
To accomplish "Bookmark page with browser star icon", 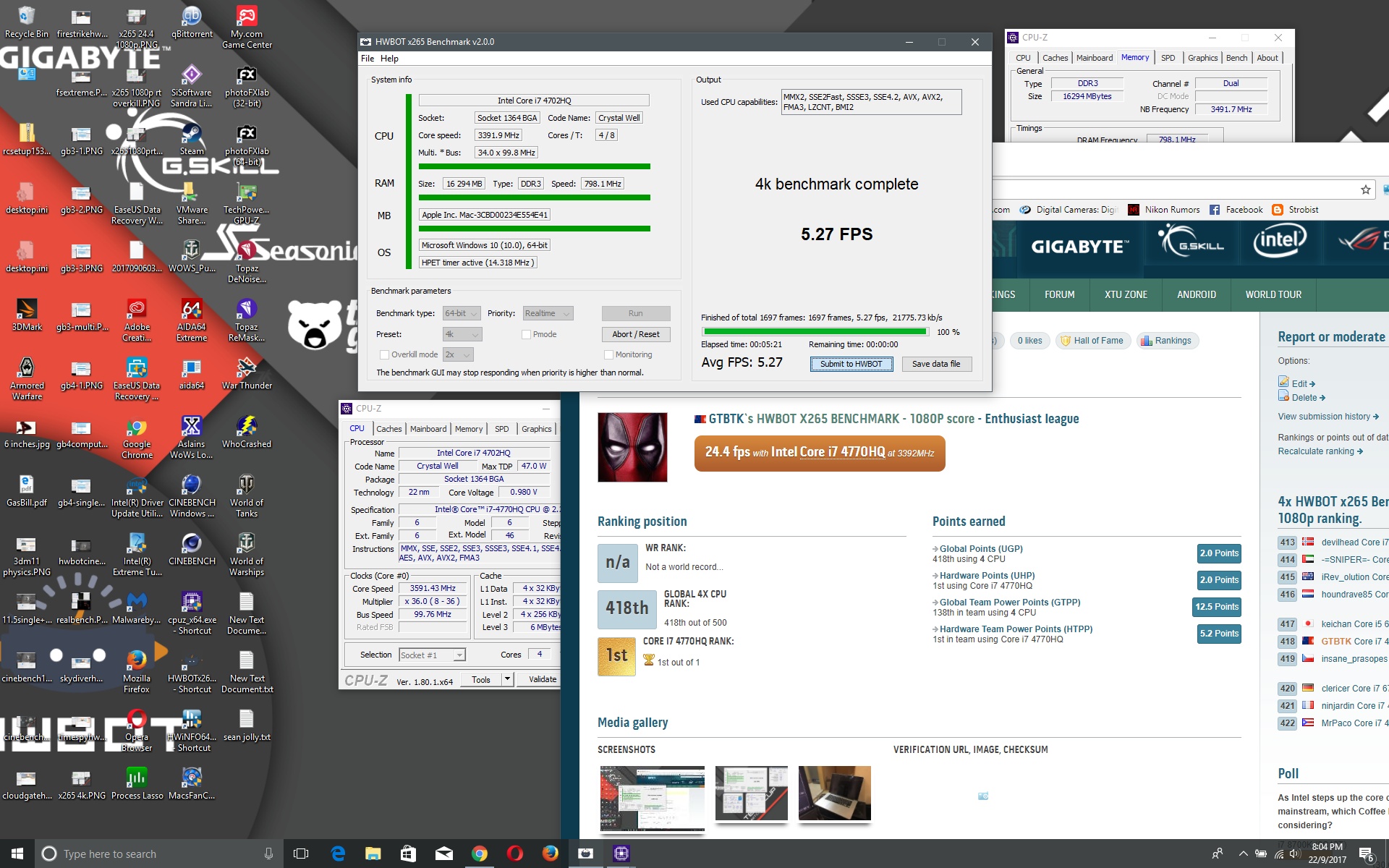I will (1366, 190).
